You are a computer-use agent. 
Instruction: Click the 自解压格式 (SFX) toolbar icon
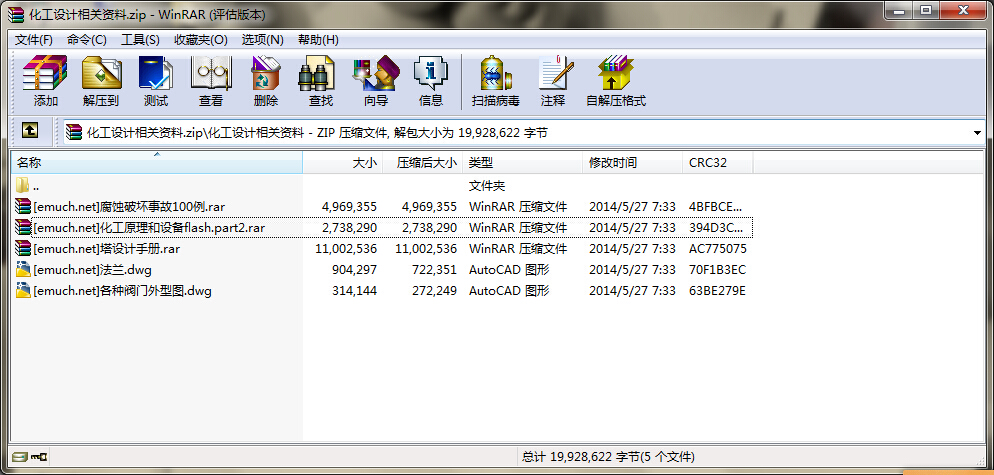coord(615,74)
